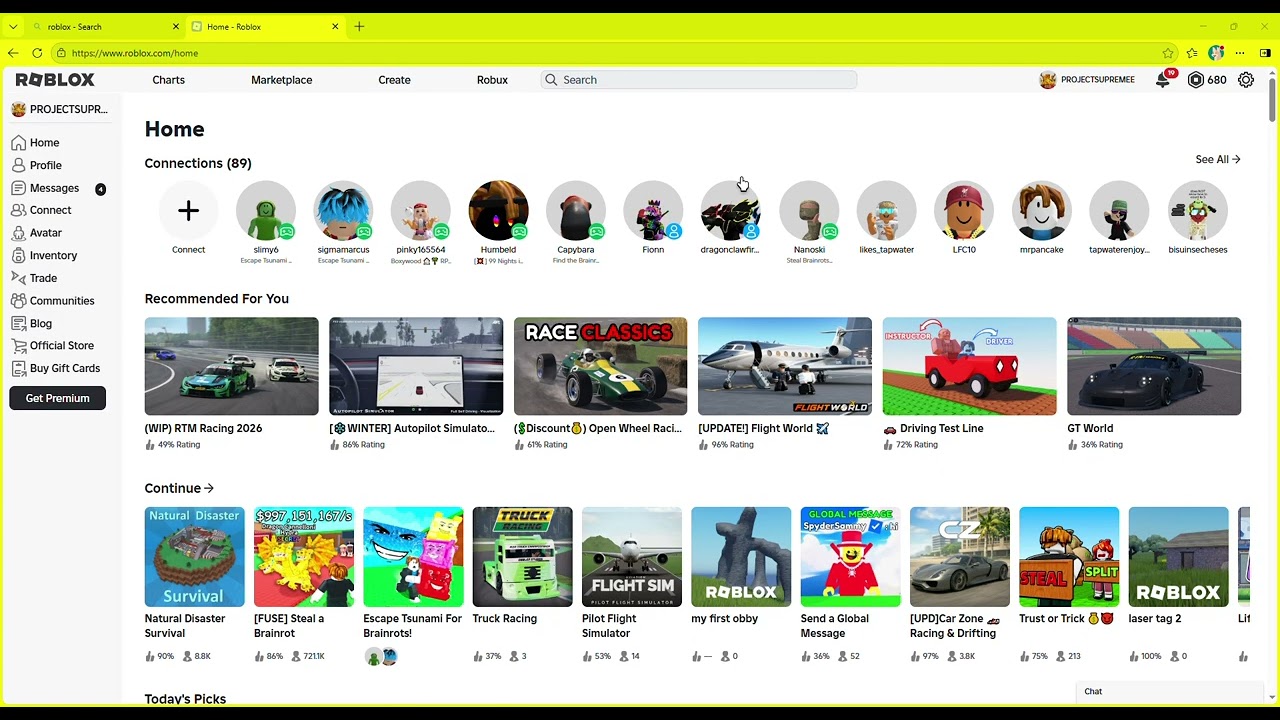Image resolution: width=1280 pixels, height=720 pixels.
Task: Open the Robux menu item
Action: 492,80
